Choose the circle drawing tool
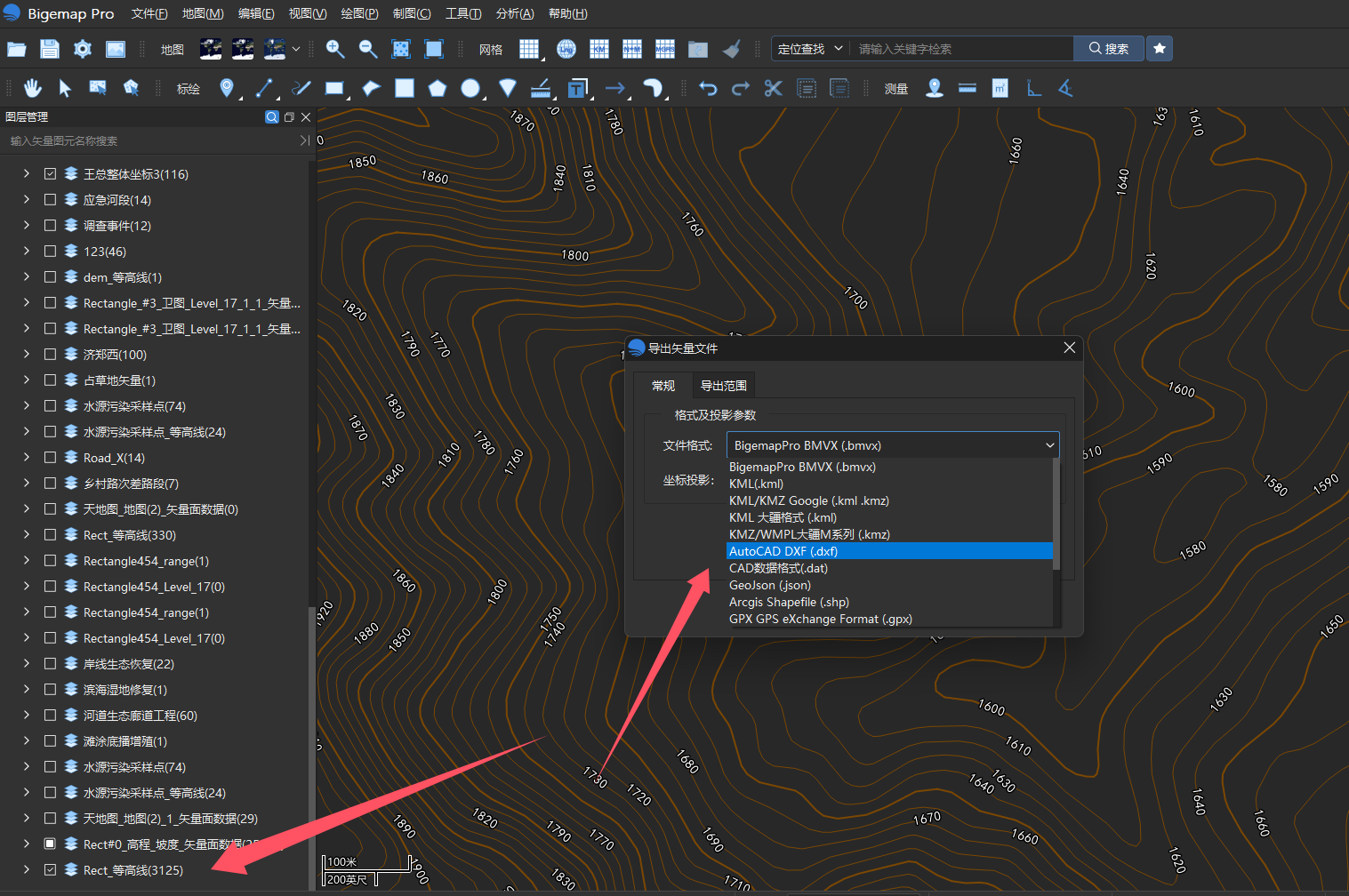 click(471, 88)
